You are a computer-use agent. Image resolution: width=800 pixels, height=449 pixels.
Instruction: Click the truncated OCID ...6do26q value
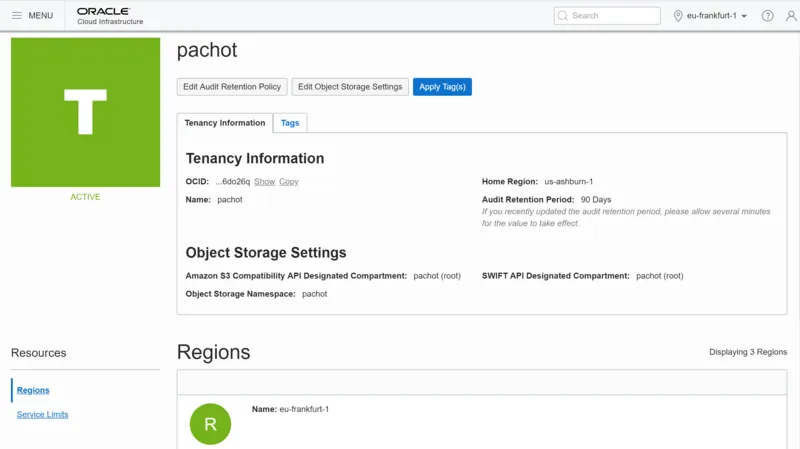(x=233, y=182)
